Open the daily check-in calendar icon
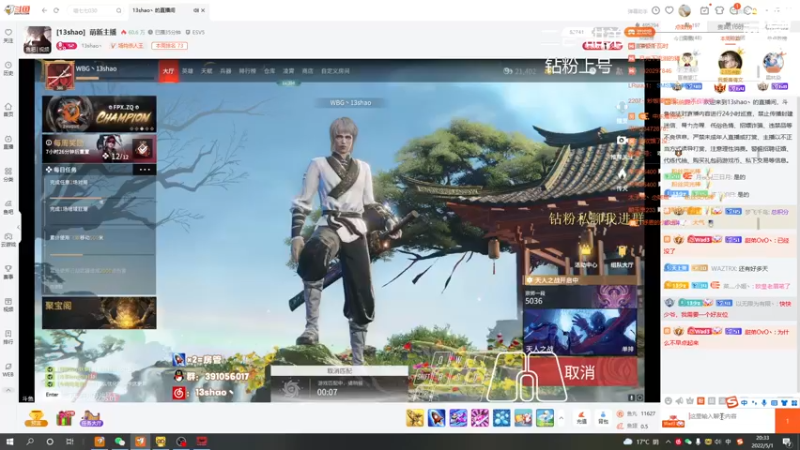Image resolution: width=800 pixels, height=450 pixels. coord(704,10)
